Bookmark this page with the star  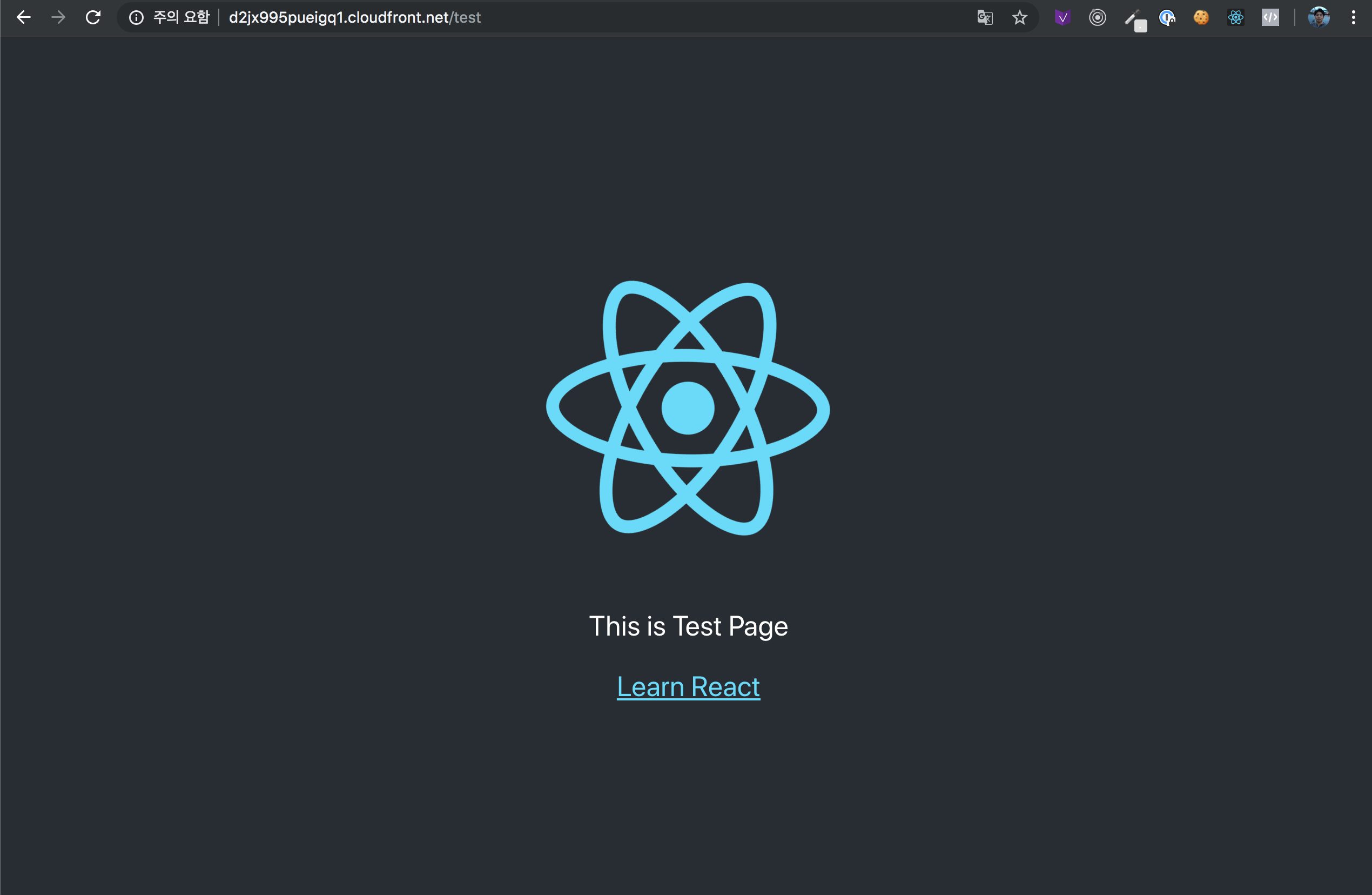[1020, 17]
